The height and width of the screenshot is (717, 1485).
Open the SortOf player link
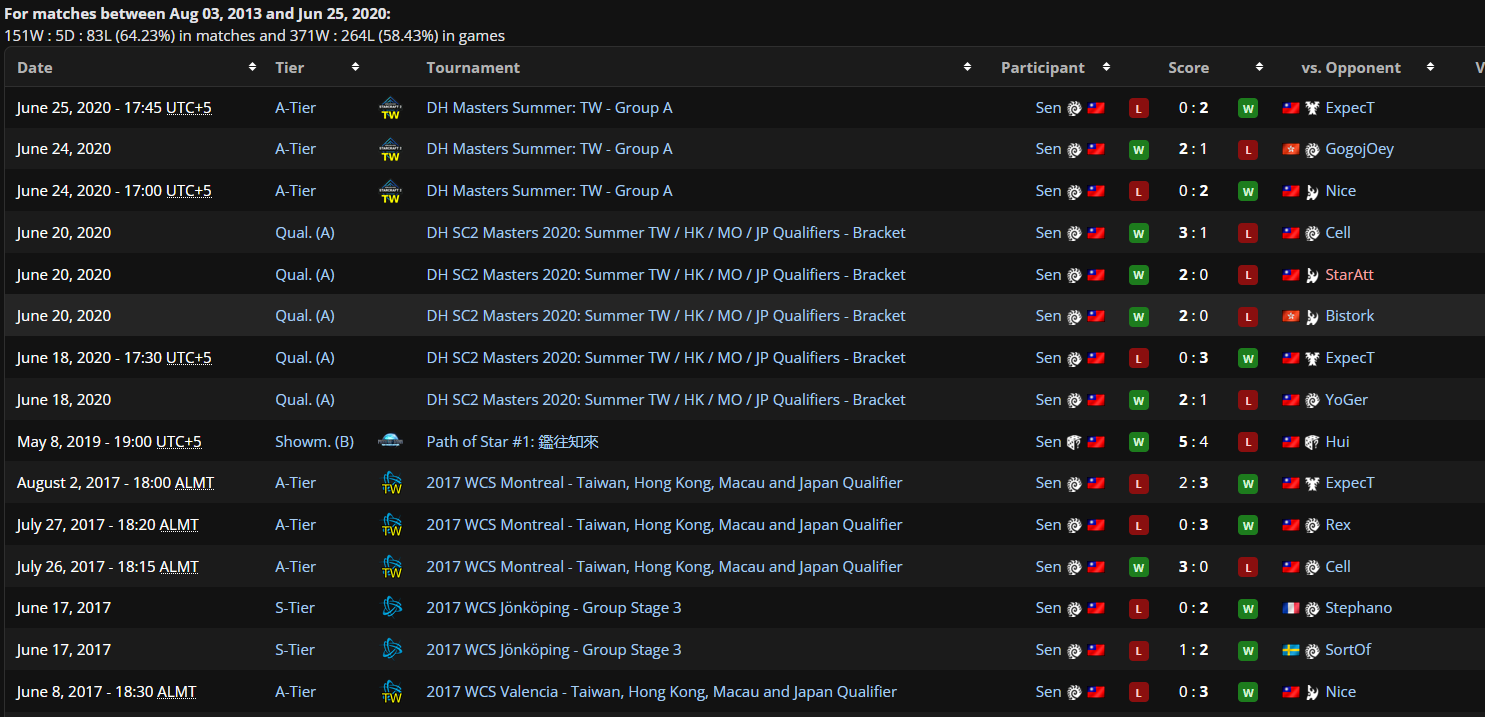(1348, 650)
